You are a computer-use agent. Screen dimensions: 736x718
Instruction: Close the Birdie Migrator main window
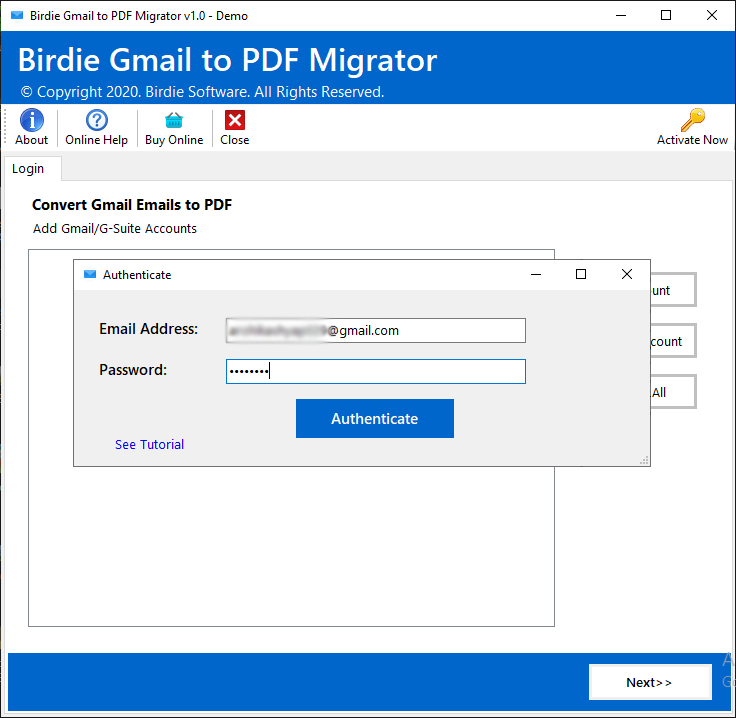click(712, 15)
